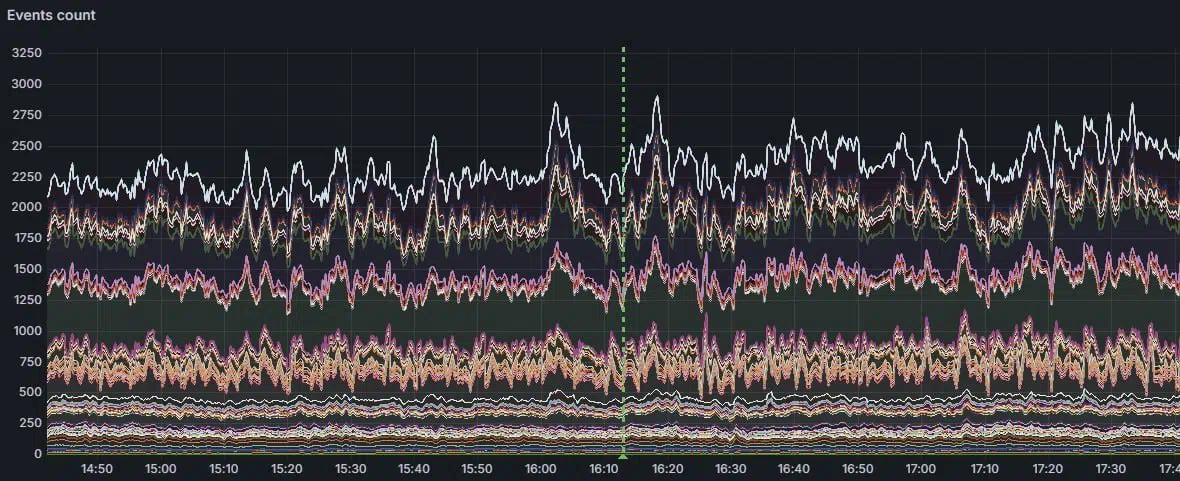
Task: Click the white series peak just after 16:00
Action: pyautogui.click(x=555, y=103)
